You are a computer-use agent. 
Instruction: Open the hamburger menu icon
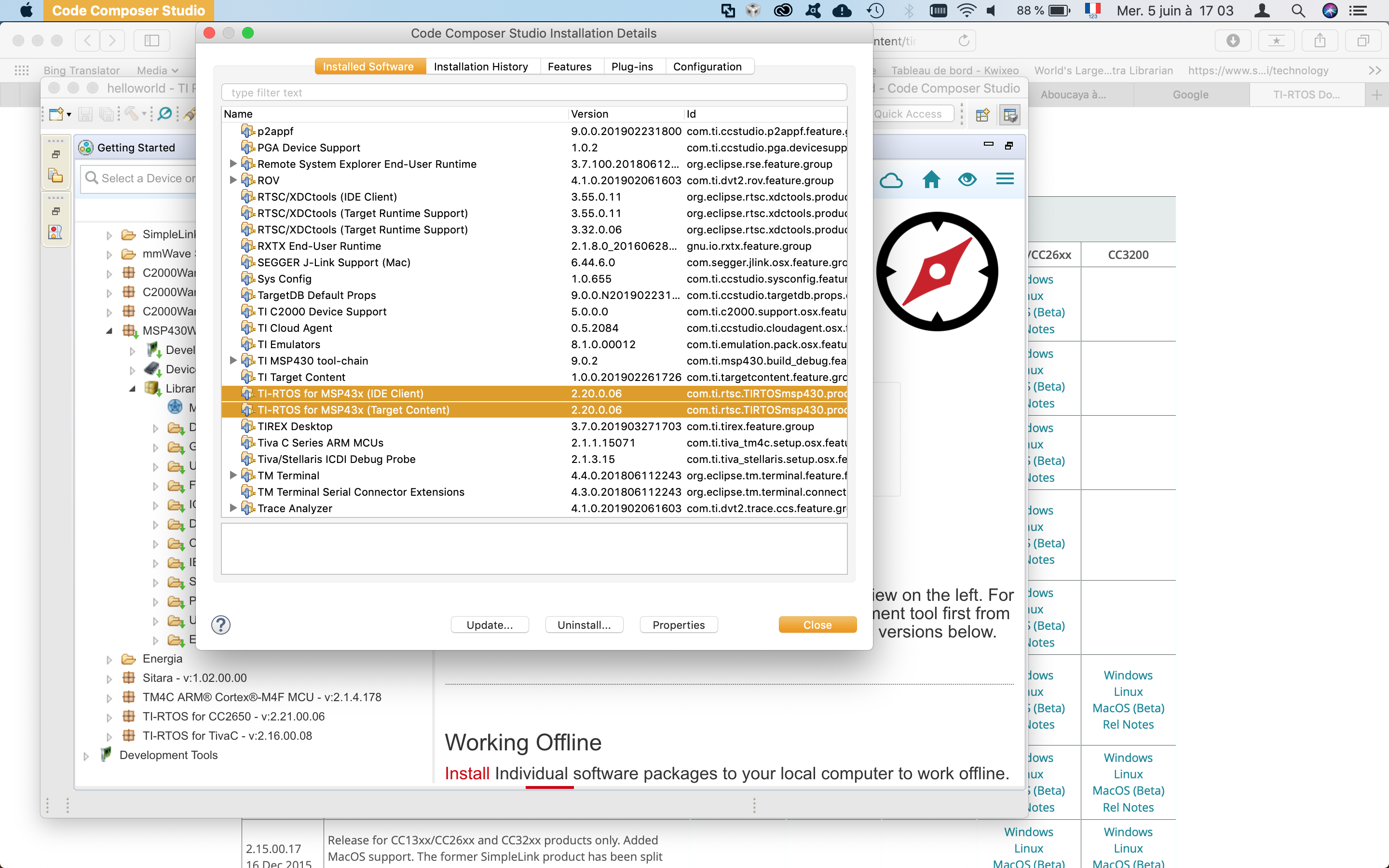(x=1005, y=179)
